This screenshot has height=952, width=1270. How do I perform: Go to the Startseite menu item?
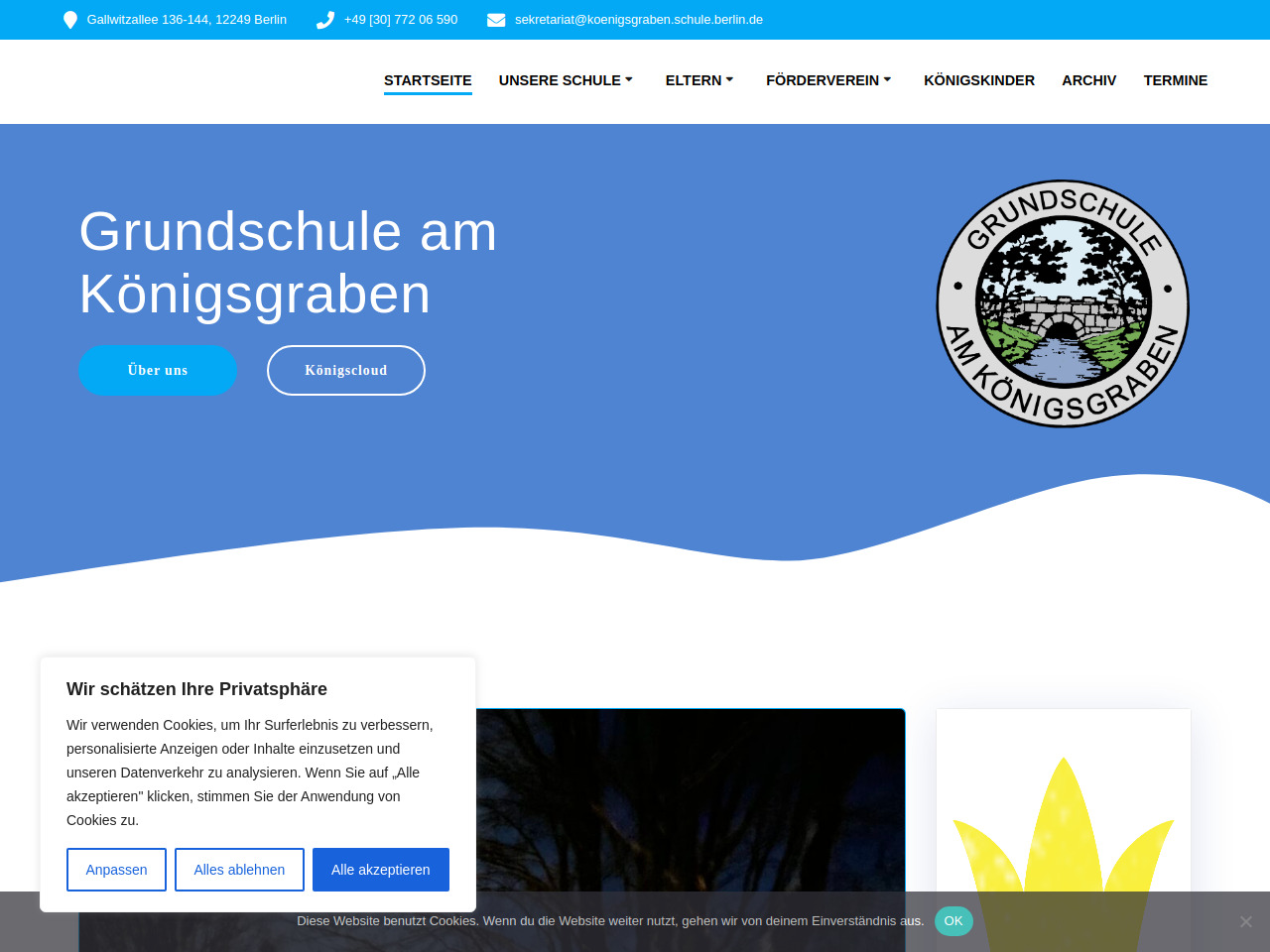click(428, 80)
